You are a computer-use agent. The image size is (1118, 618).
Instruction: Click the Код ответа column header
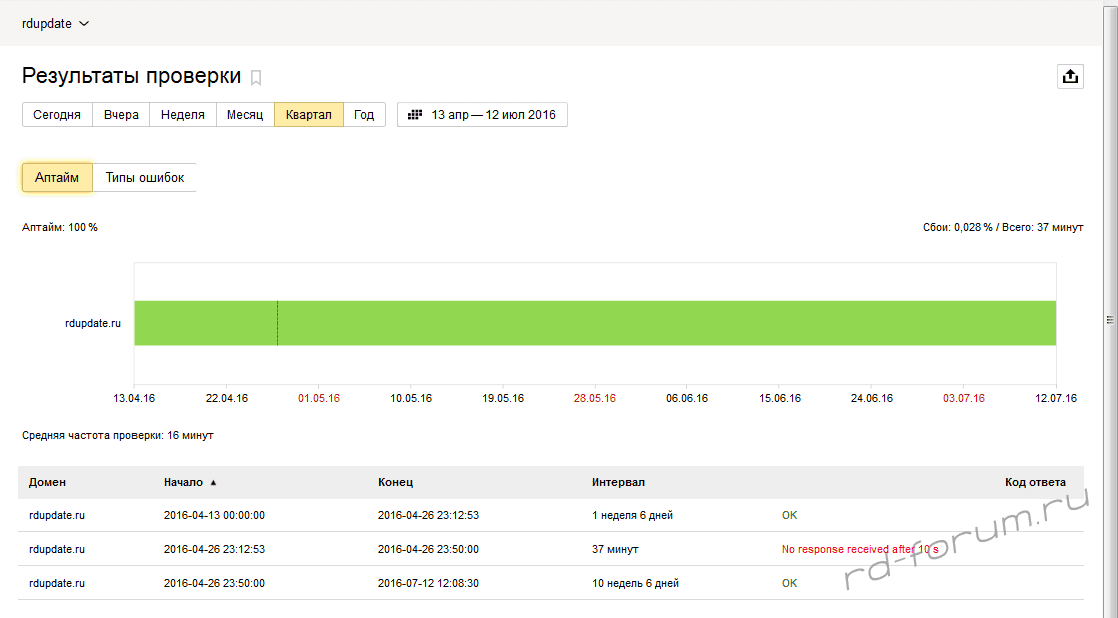click(x=1035, y=482)
